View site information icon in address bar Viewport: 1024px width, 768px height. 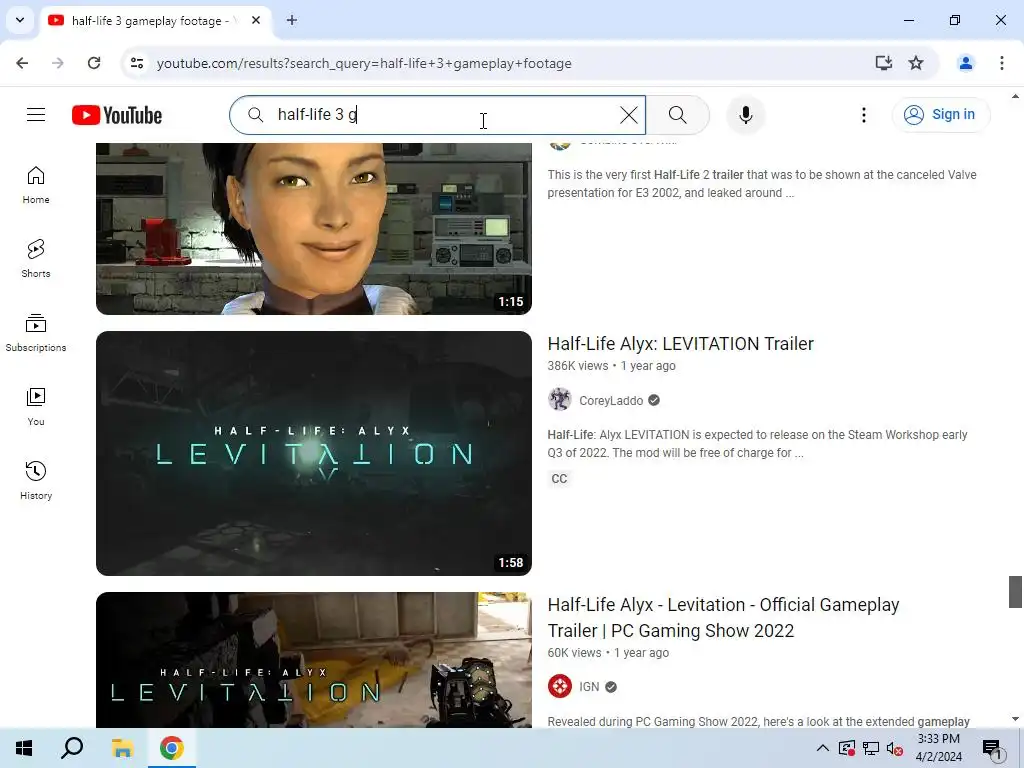point(137,63)
